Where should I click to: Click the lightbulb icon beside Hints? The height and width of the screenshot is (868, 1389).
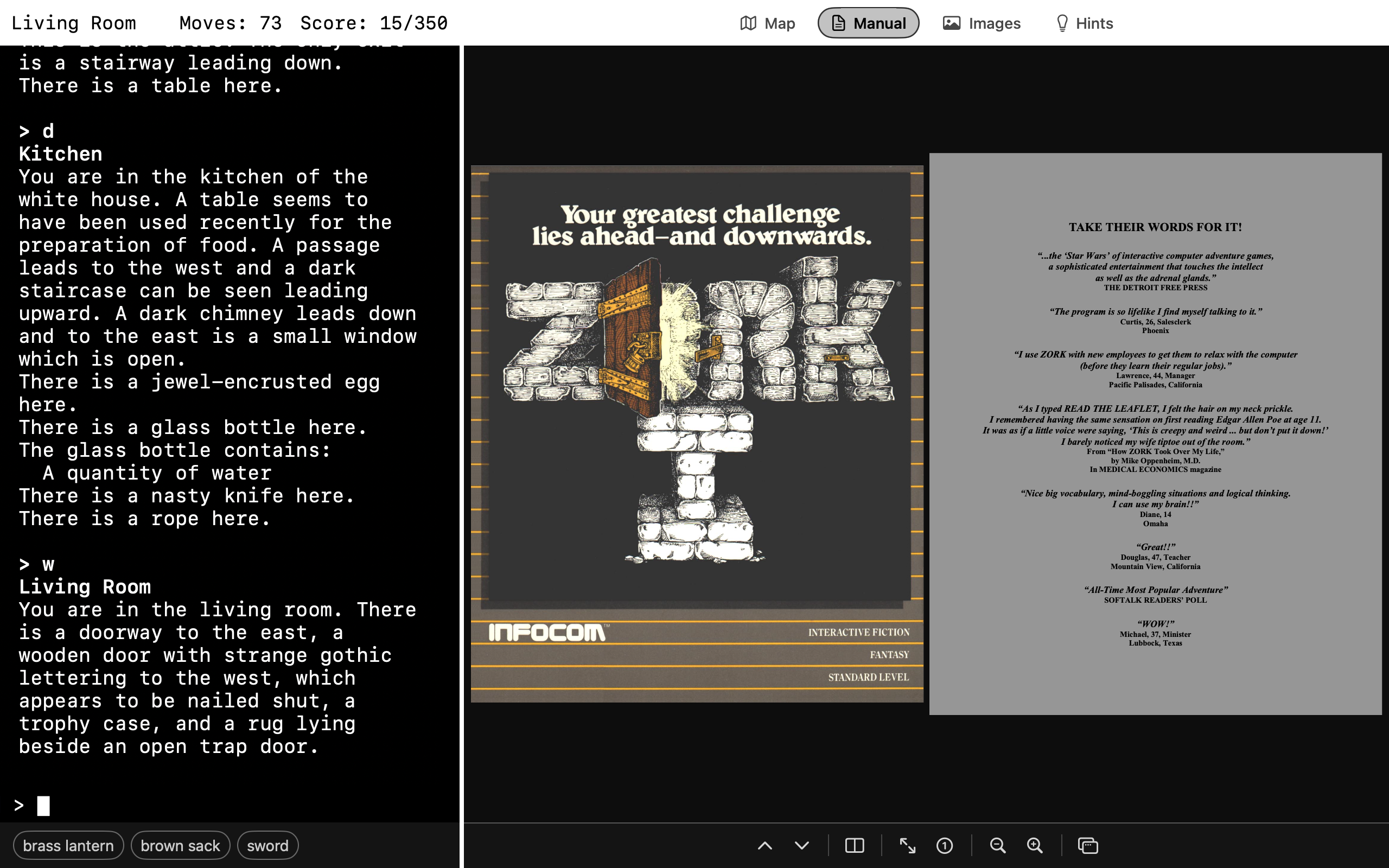1062,23
